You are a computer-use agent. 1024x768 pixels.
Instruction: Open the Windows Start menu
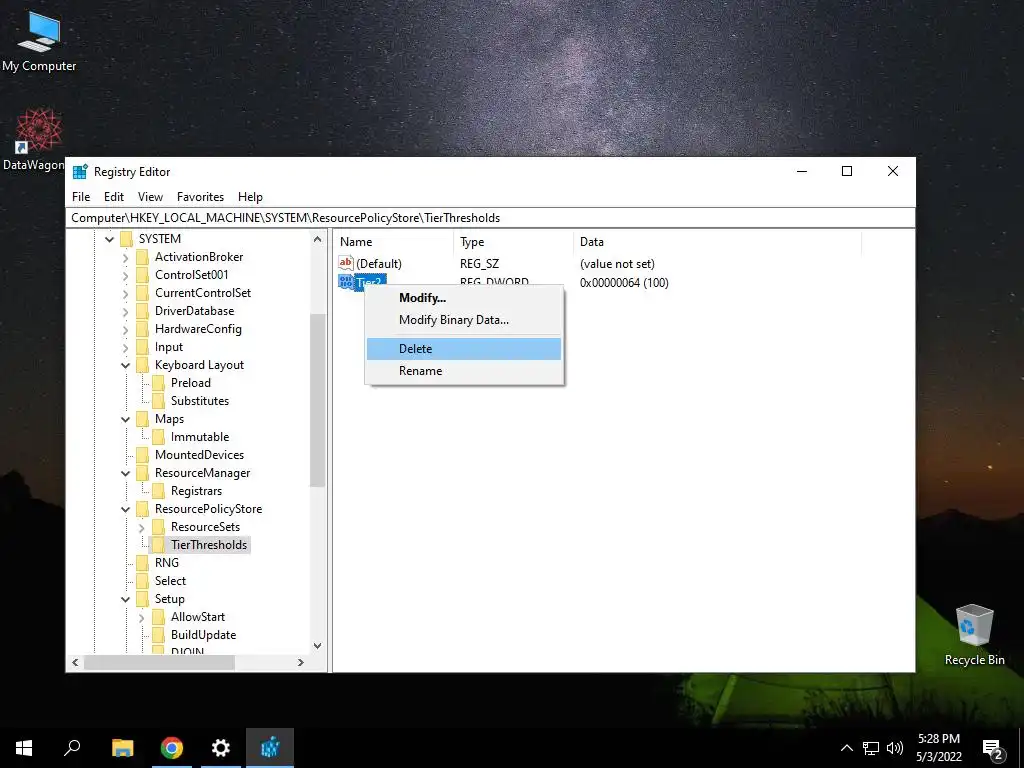click(24, 748)
